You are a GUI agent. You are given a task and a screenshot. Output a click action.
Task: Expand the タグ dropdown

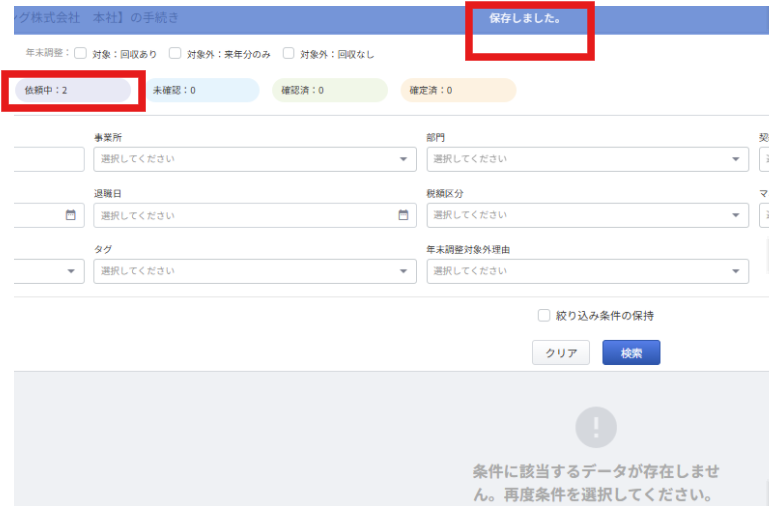[255, 271]
